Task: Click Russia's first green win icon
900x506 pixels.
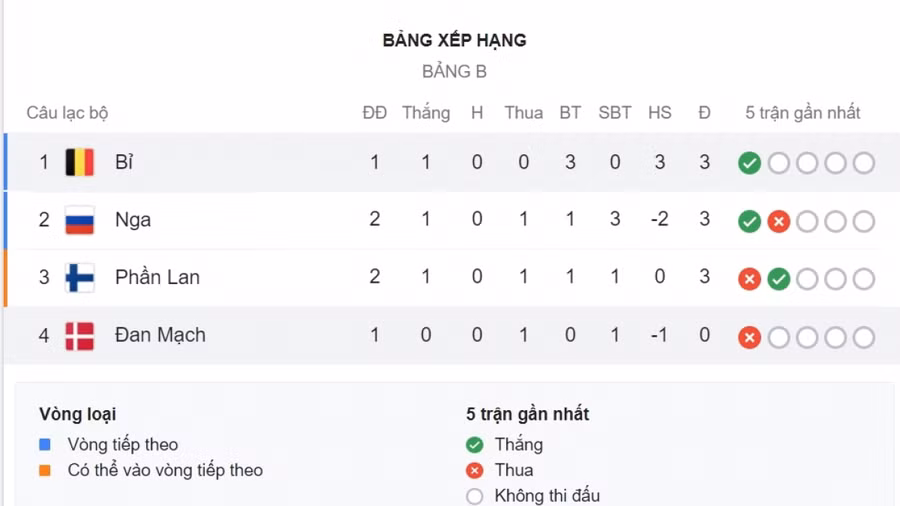Action: click(749, 221)
